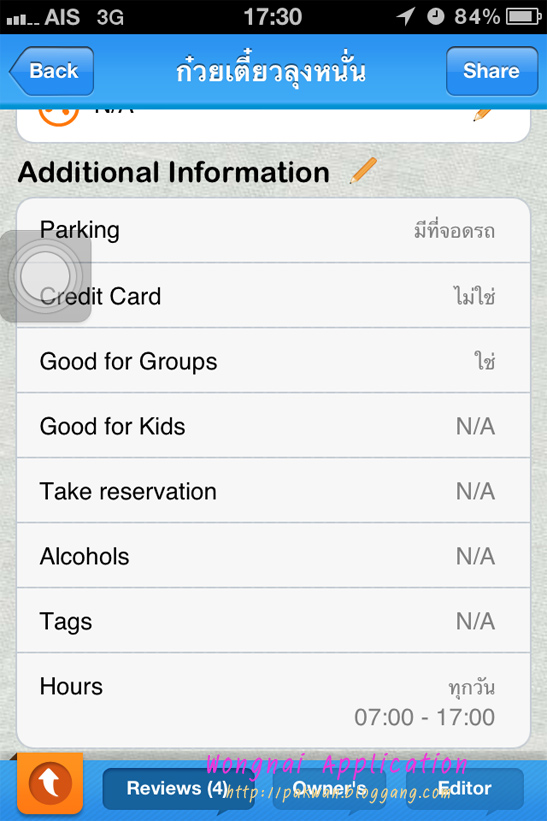Select the Hours row showing 07:00 - 17:00

[x=273, y=701]
